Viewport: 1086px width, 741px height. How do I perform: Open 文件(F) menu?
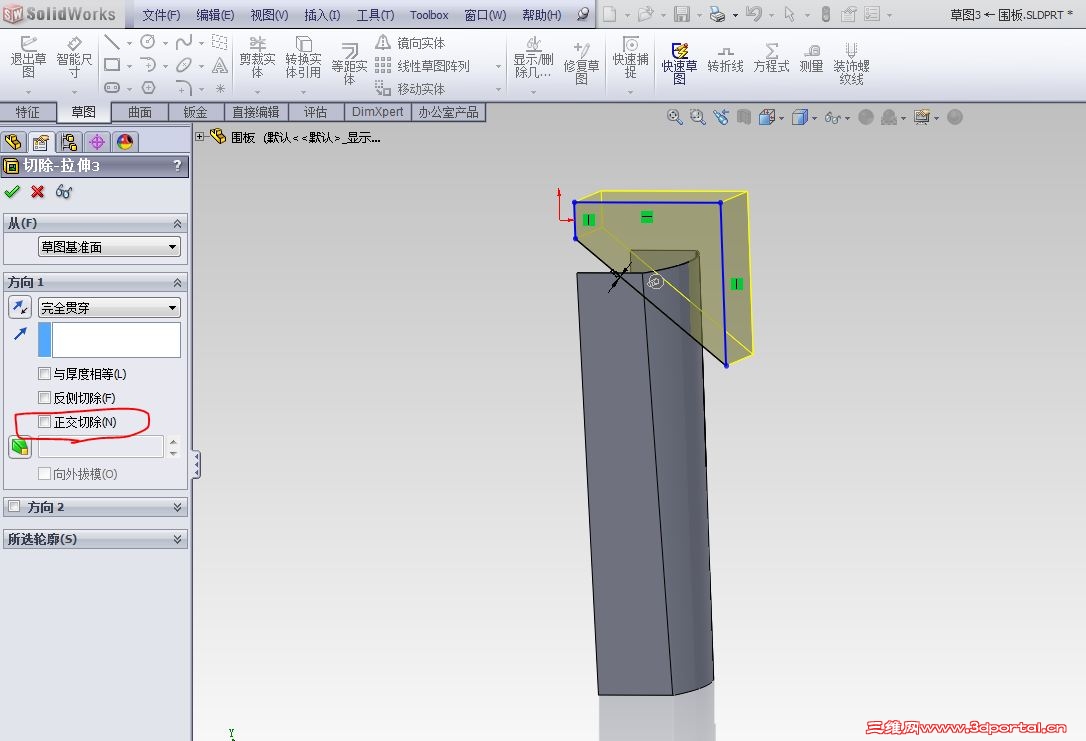click(x=161, y=15)
